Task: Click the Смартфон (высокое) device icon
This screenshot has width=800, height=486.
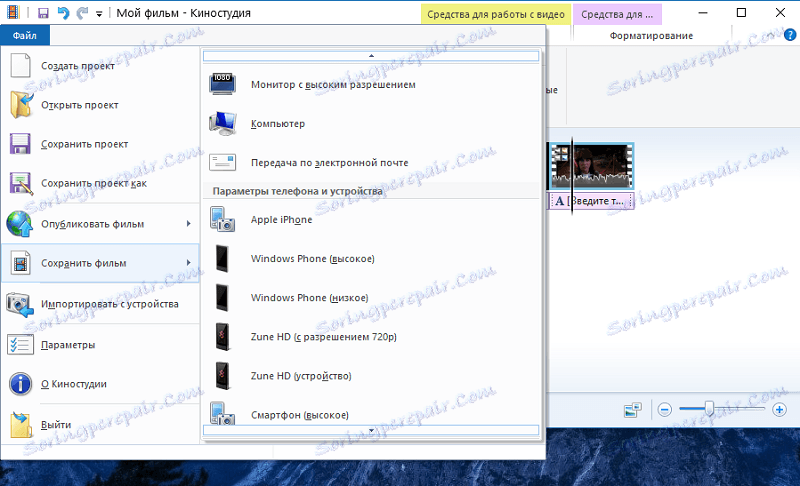Action: 222,413
